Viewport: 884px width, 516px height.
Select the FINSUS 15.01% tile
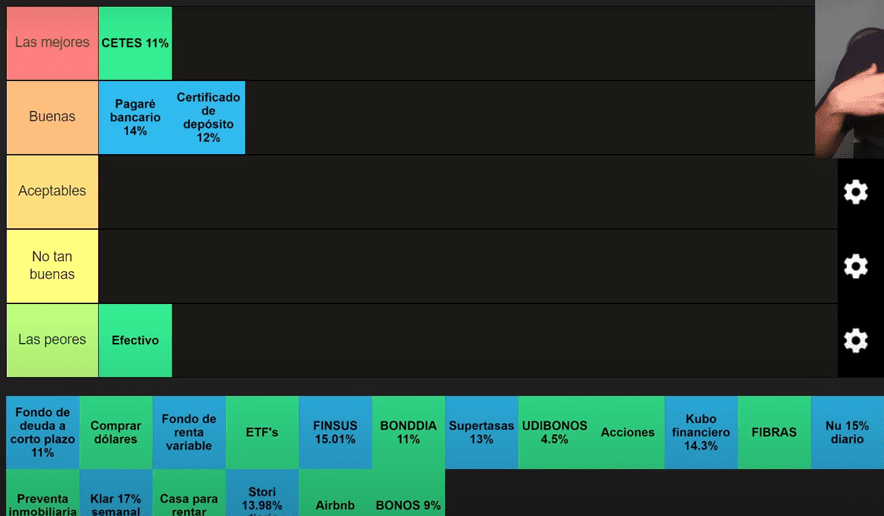pos(335,433)
